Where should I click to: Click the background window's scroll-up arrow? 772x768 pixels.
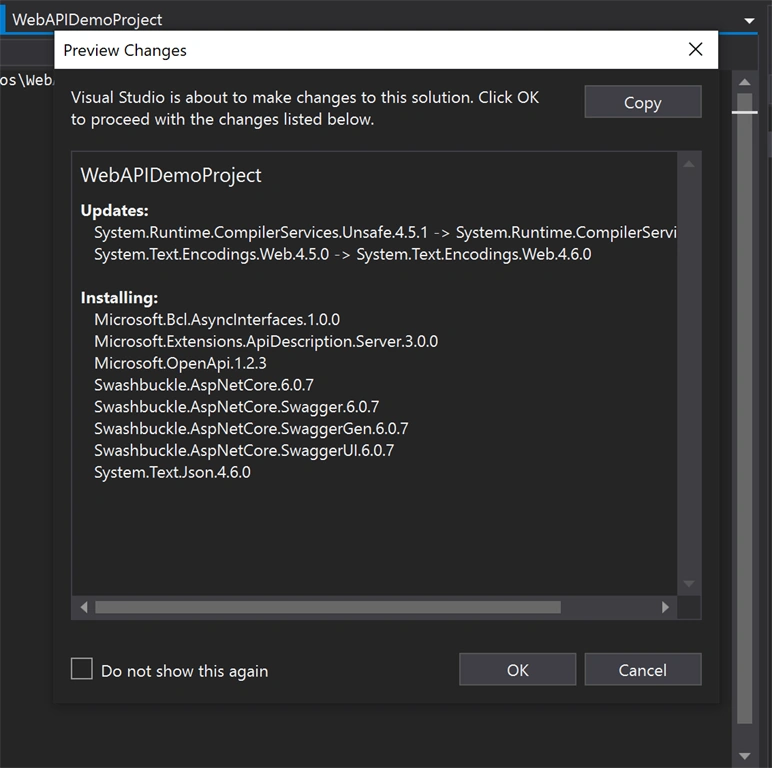[744, 82]
